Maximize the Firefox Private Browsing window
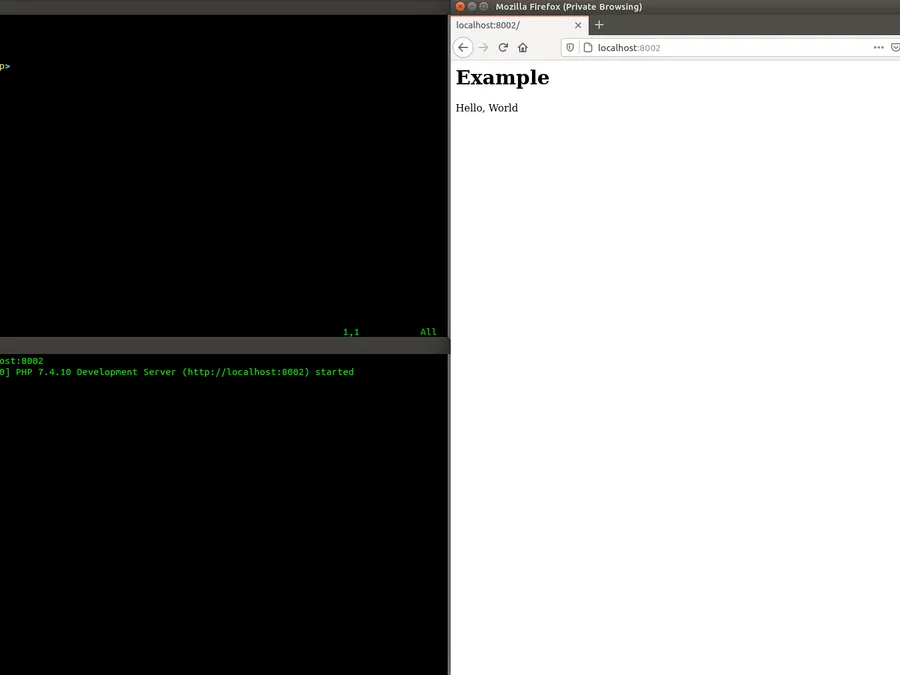900x675 pixels. click(x=484, y=6)
